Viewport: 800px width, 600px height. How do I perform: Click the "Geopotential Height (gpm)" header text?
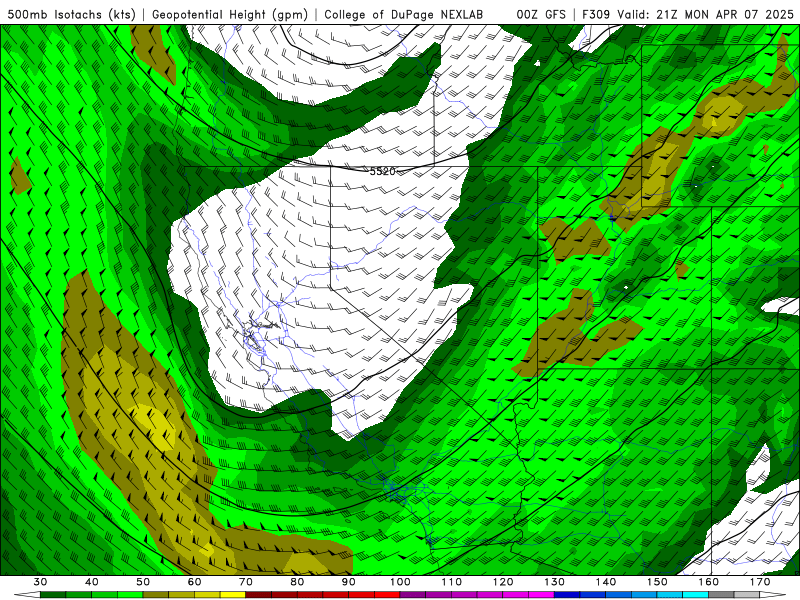coord(230,14)
